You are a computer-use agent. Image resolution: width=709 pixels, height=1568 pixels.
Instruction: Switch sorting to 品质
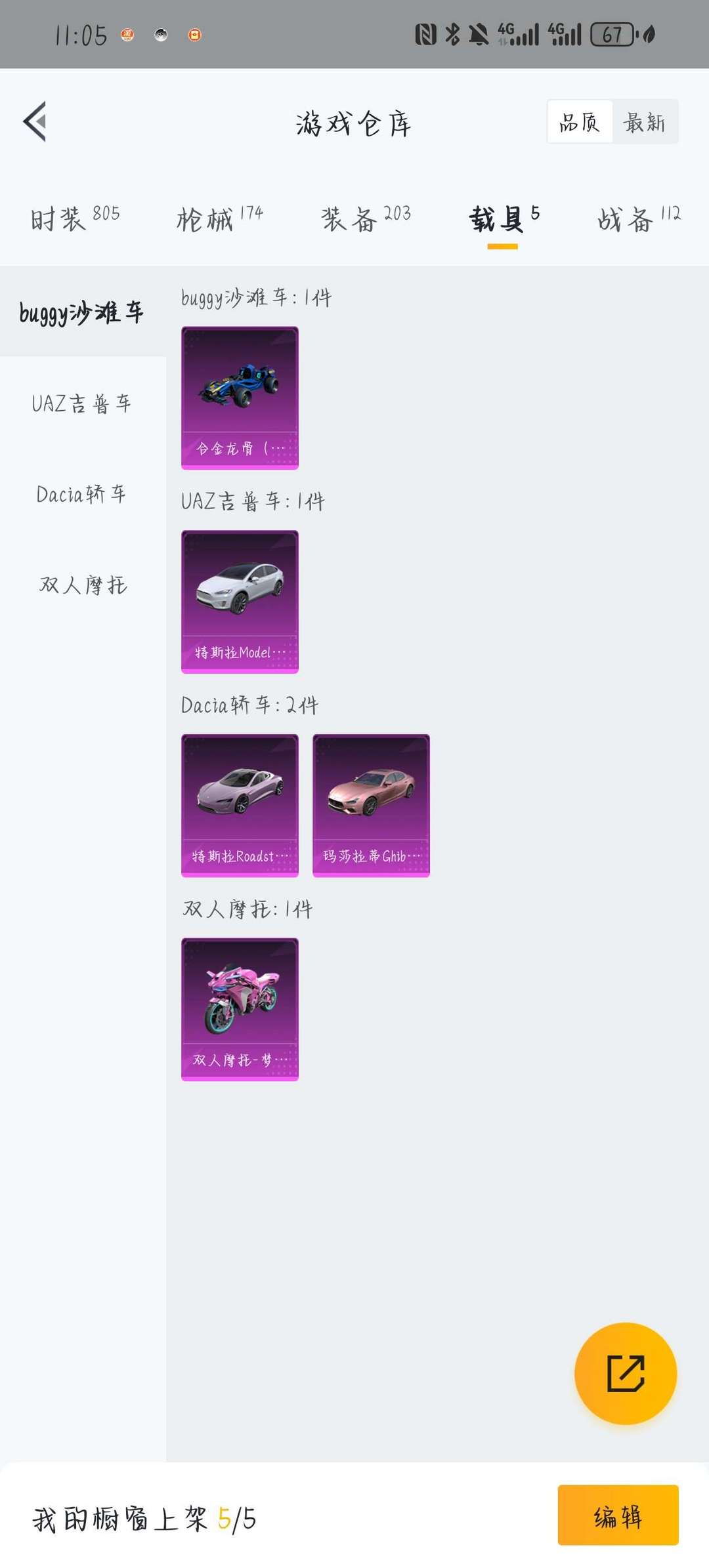pos(580,122)
